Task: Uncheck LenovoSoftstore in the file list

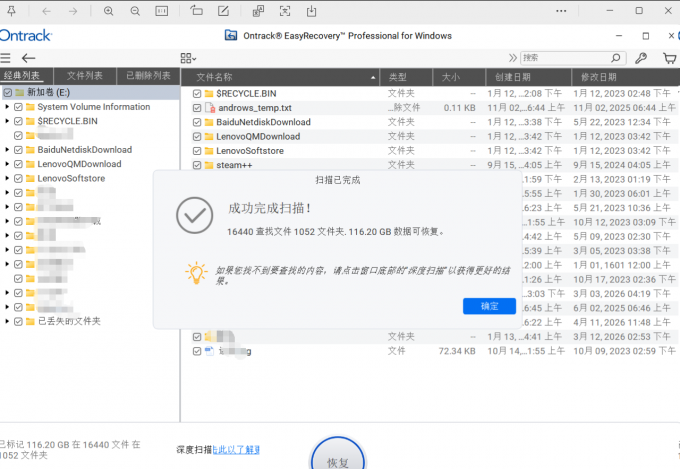Action: [x=197, y=151]
